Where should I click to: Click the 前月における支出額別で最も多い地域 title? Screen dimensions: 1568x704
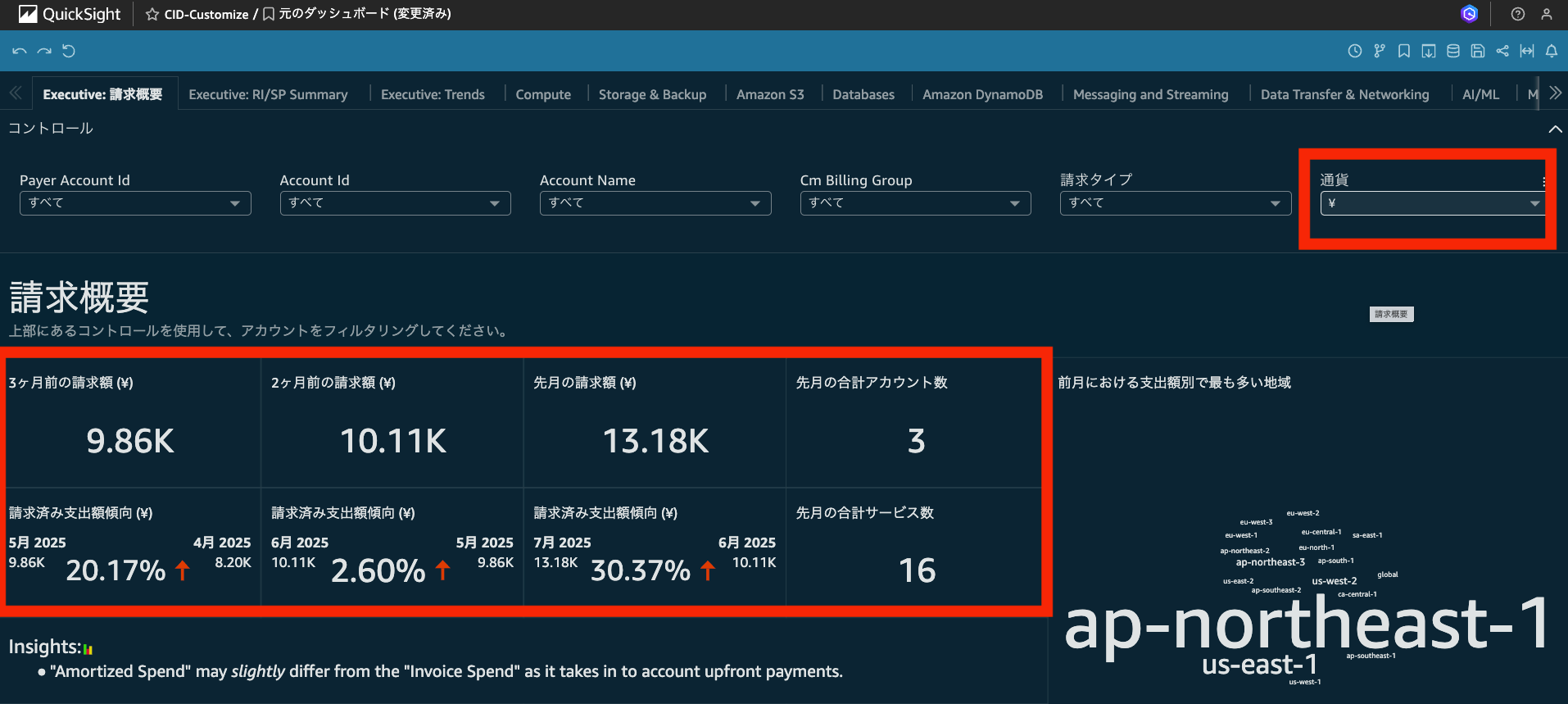click(x=1174, y=383)
